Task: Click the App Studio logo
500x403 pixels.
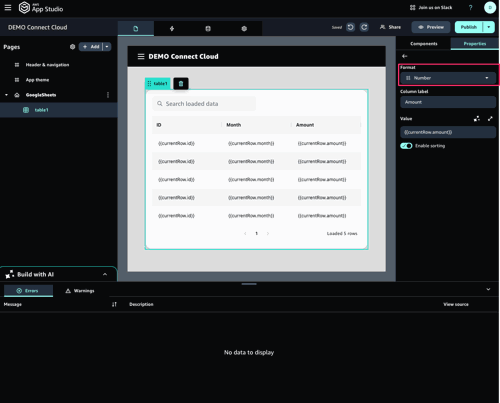Action: click(41, 7)
